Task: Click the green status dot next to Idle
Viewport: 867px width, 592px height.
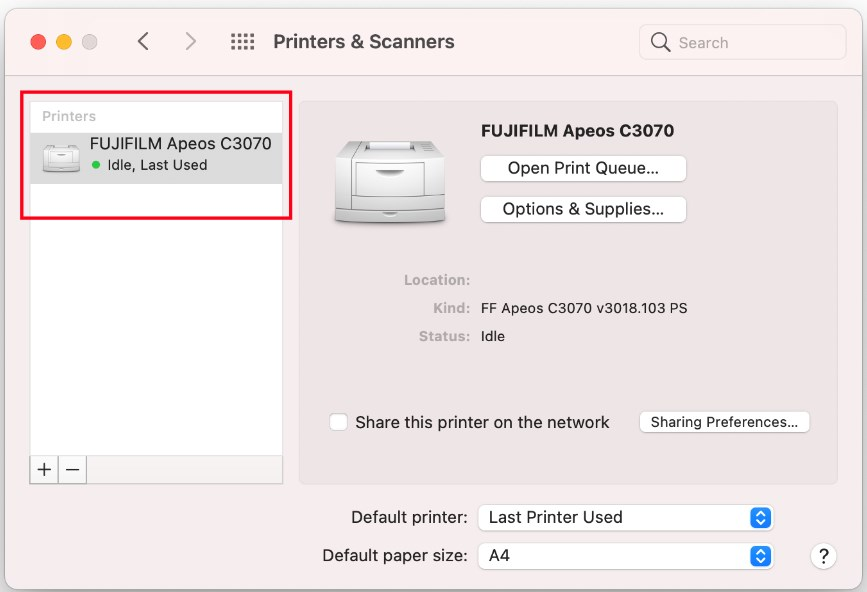Action: (96, 165)
